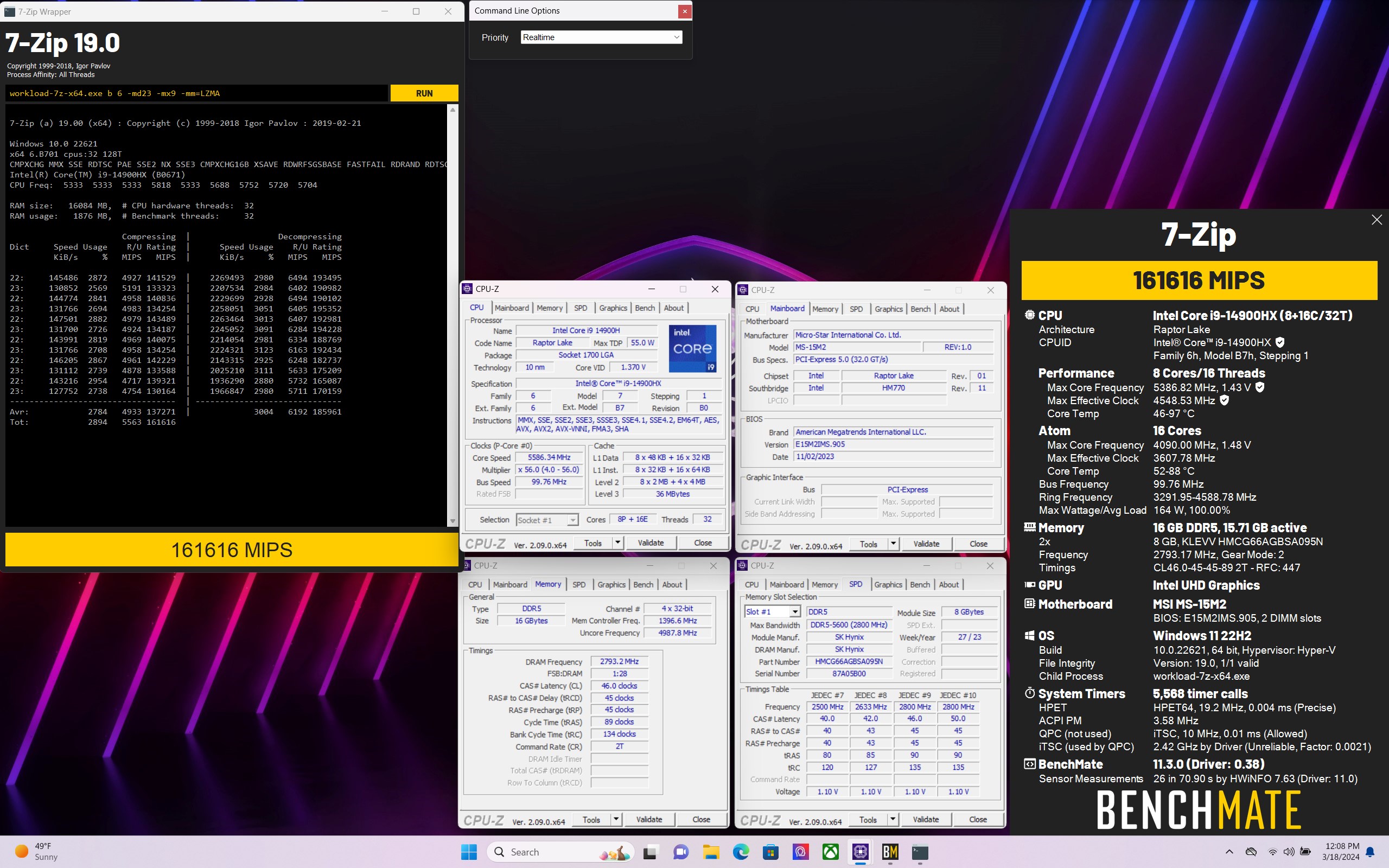Open the Wi-Fi network tray icon
The image size is (1389, 868).
click(x=1272, y=852)
